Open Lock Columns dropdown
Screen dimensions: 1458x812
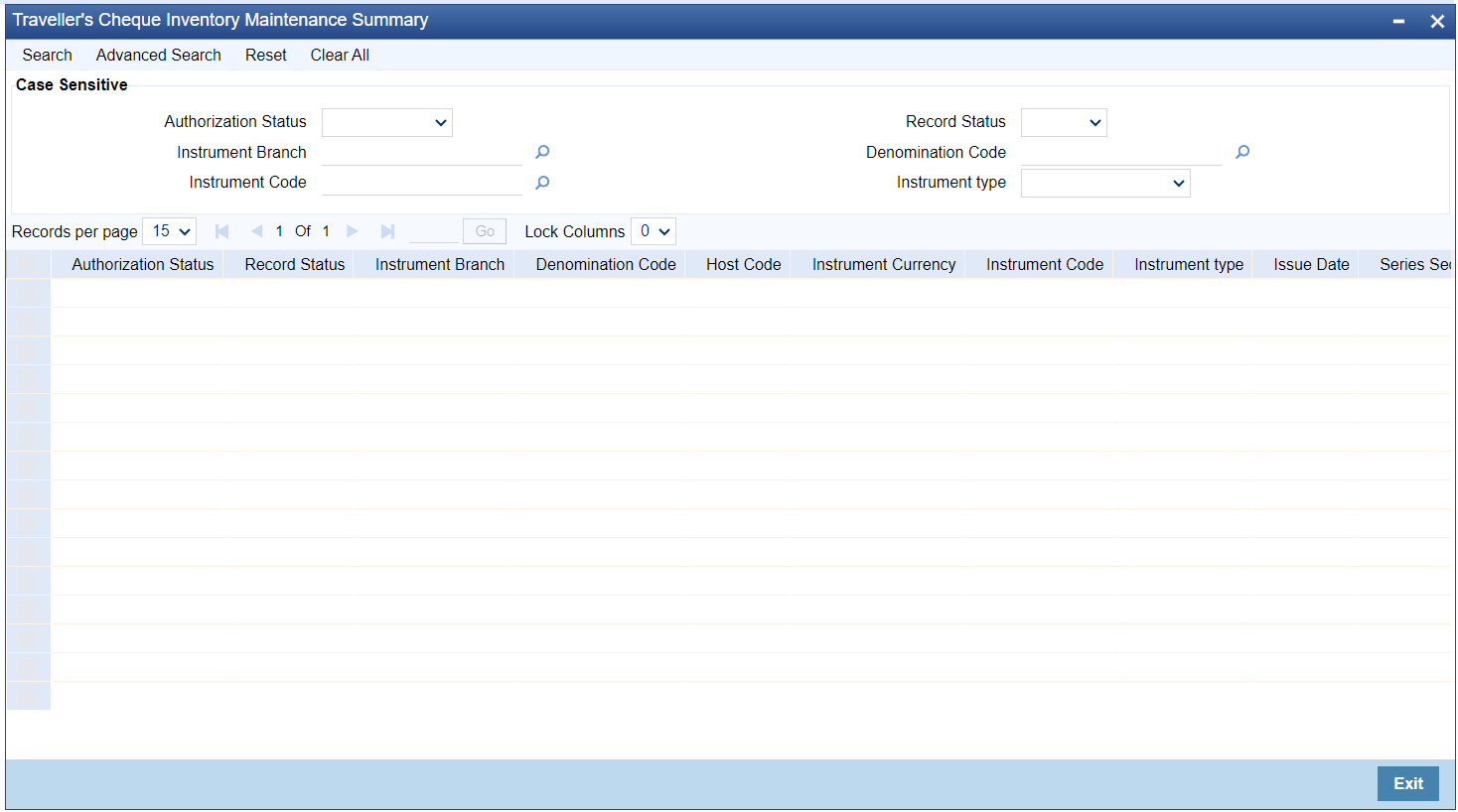click(654, 231)
